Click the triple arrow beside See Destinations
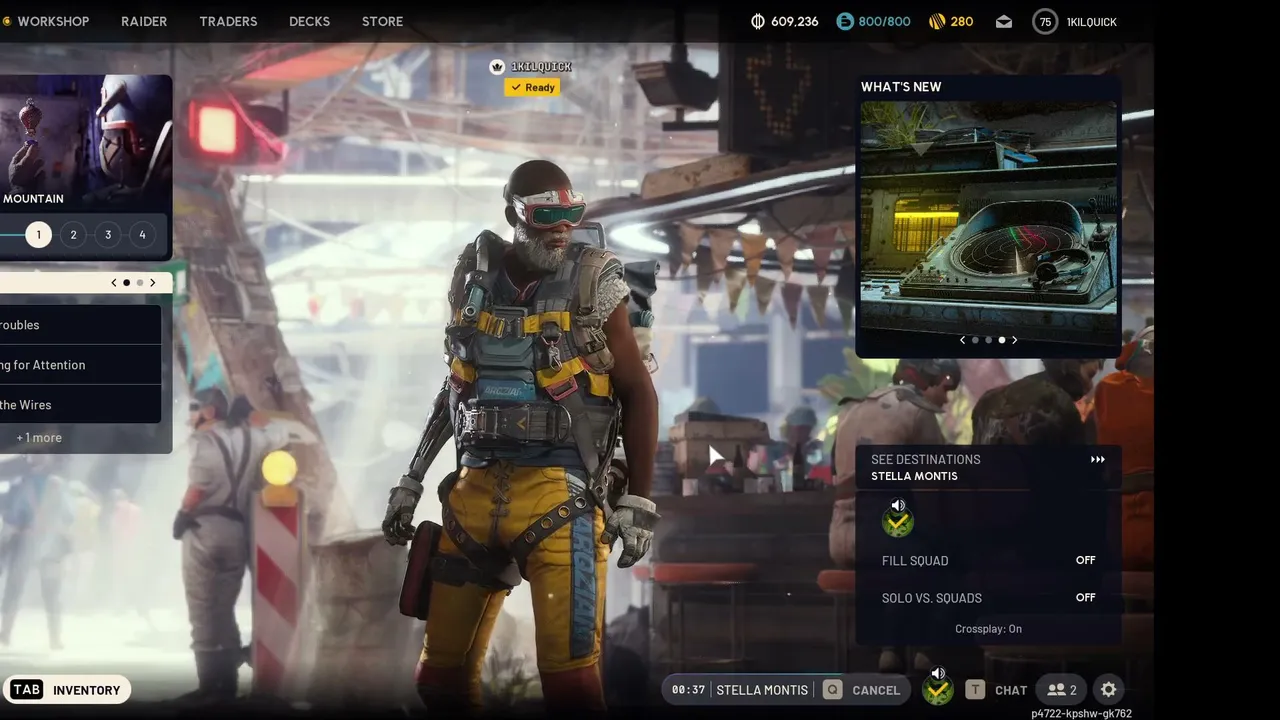The height and width of the screenshot is (720, 1280). pyautogui.click(x=1097, y=460)
